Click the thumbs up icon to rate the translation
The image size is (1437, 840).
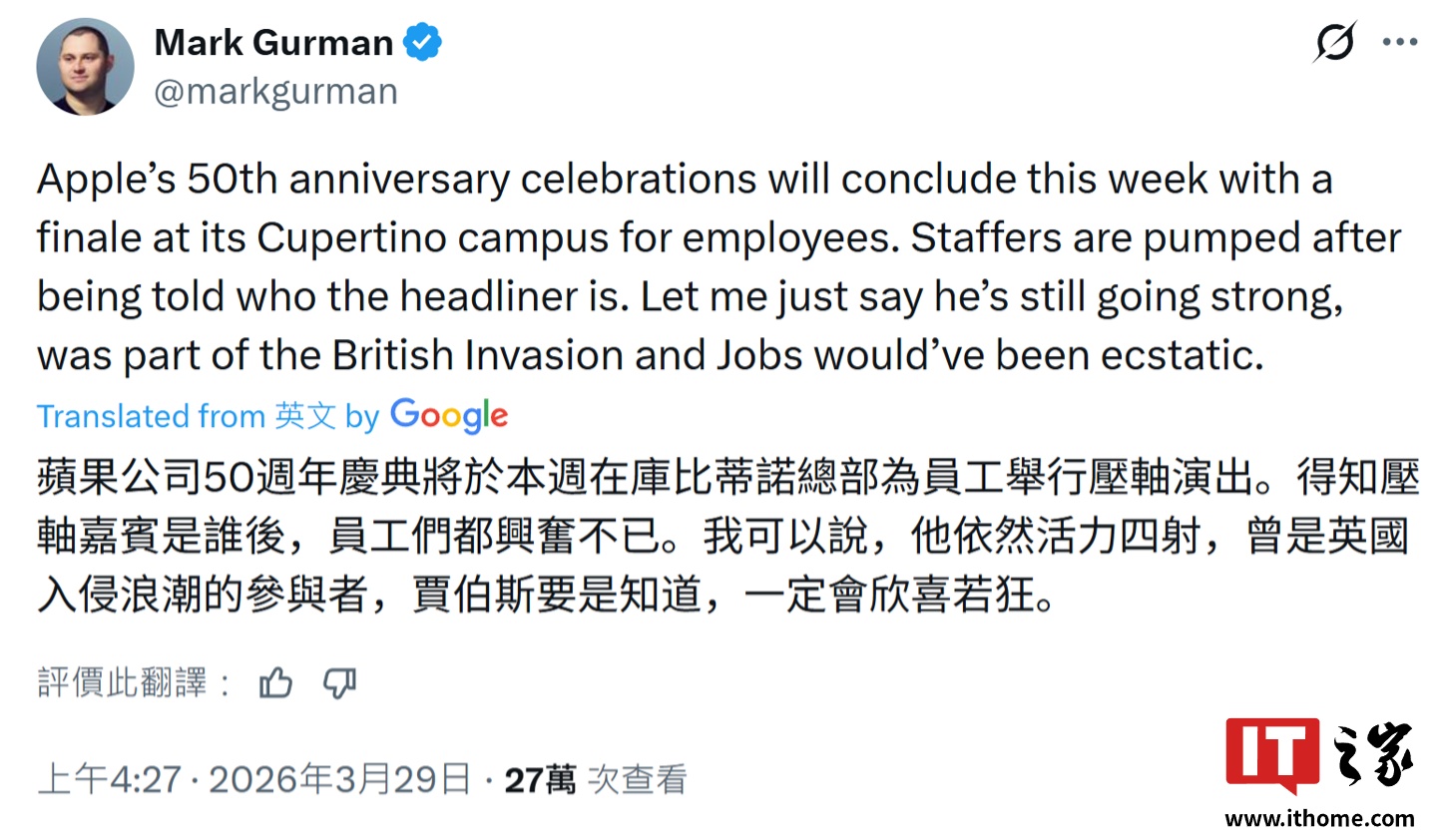pyautogui.click(x=274, y=682)
